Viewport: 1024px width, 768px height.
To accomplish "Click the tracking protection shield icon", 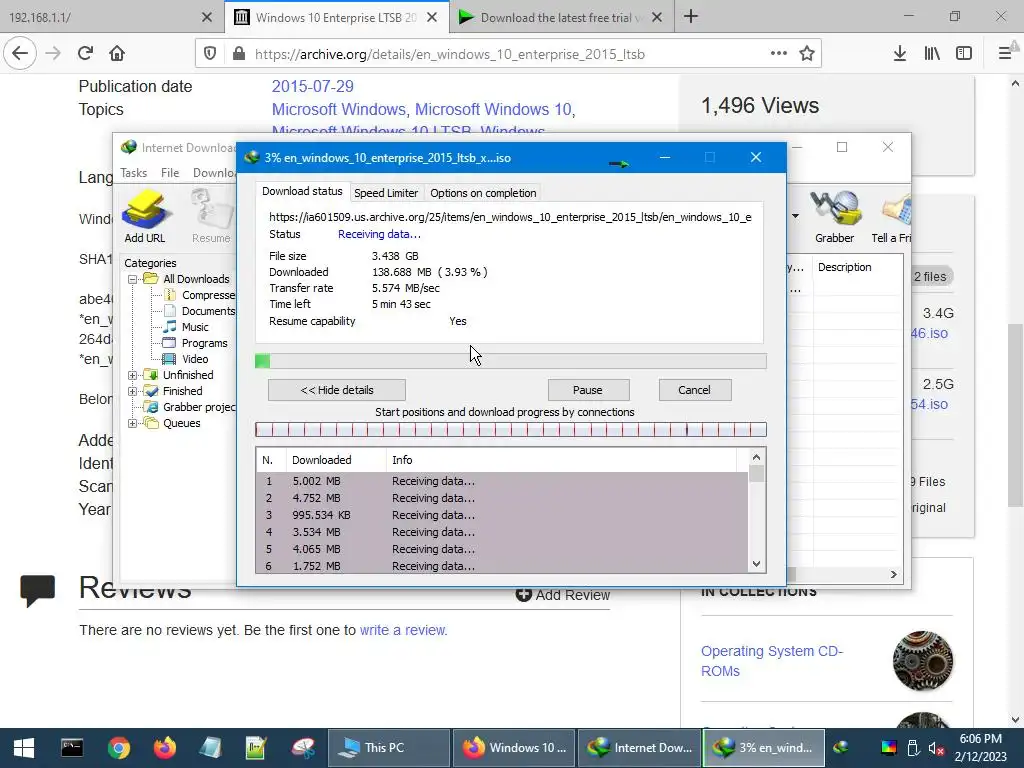I will (210, 54).
